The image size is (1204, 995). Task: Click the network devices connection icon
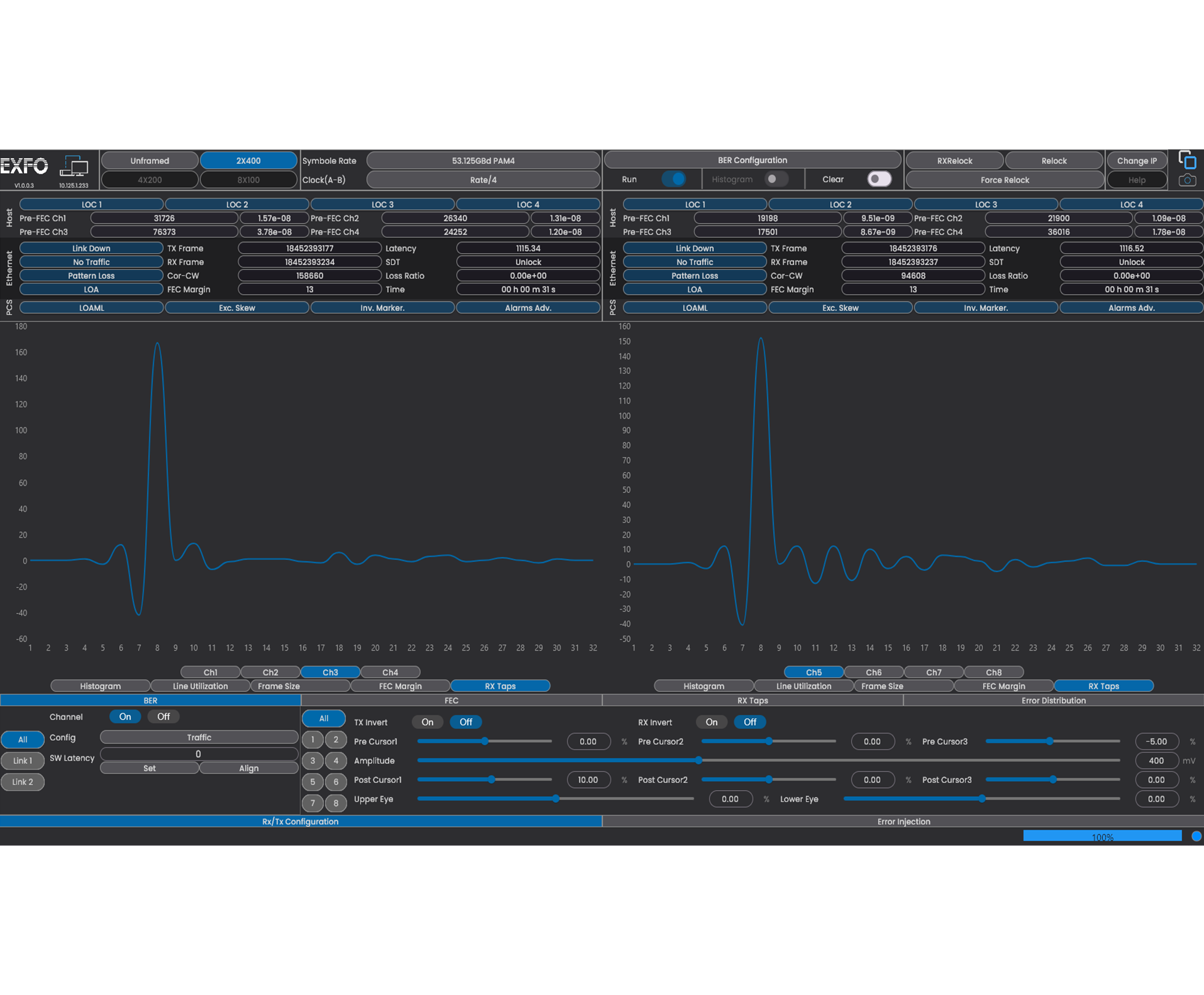[75, 166]
